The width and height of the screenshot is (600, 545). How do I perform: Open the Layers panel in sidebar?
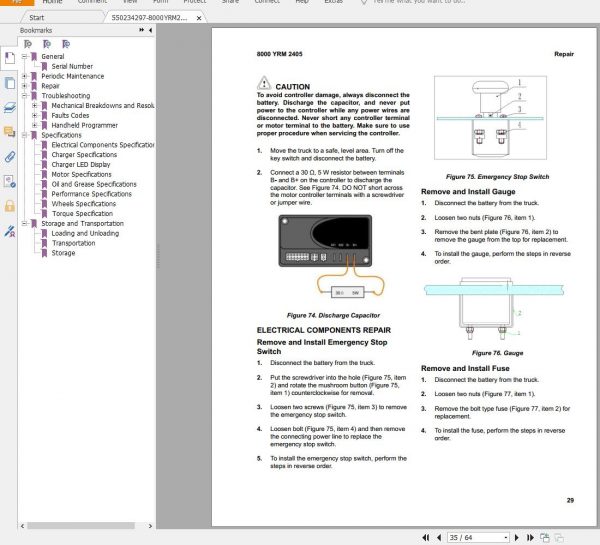(9, 107)
